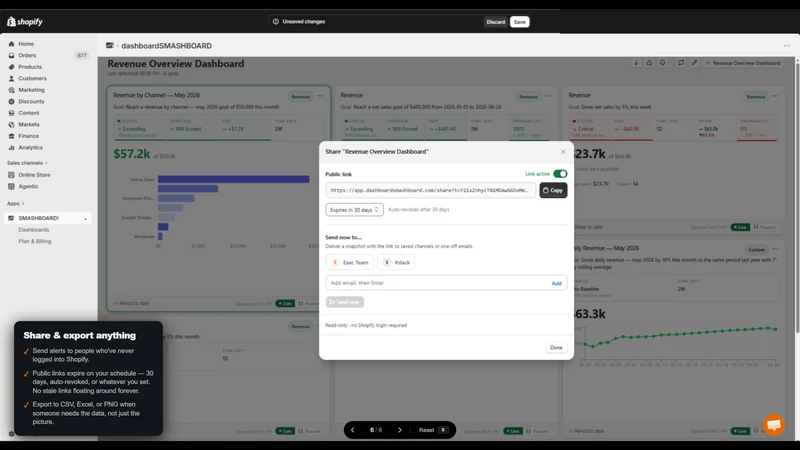Click the share toolbar icon
The height and width of the screenshot is (450, 800).
tap(649, 63)
